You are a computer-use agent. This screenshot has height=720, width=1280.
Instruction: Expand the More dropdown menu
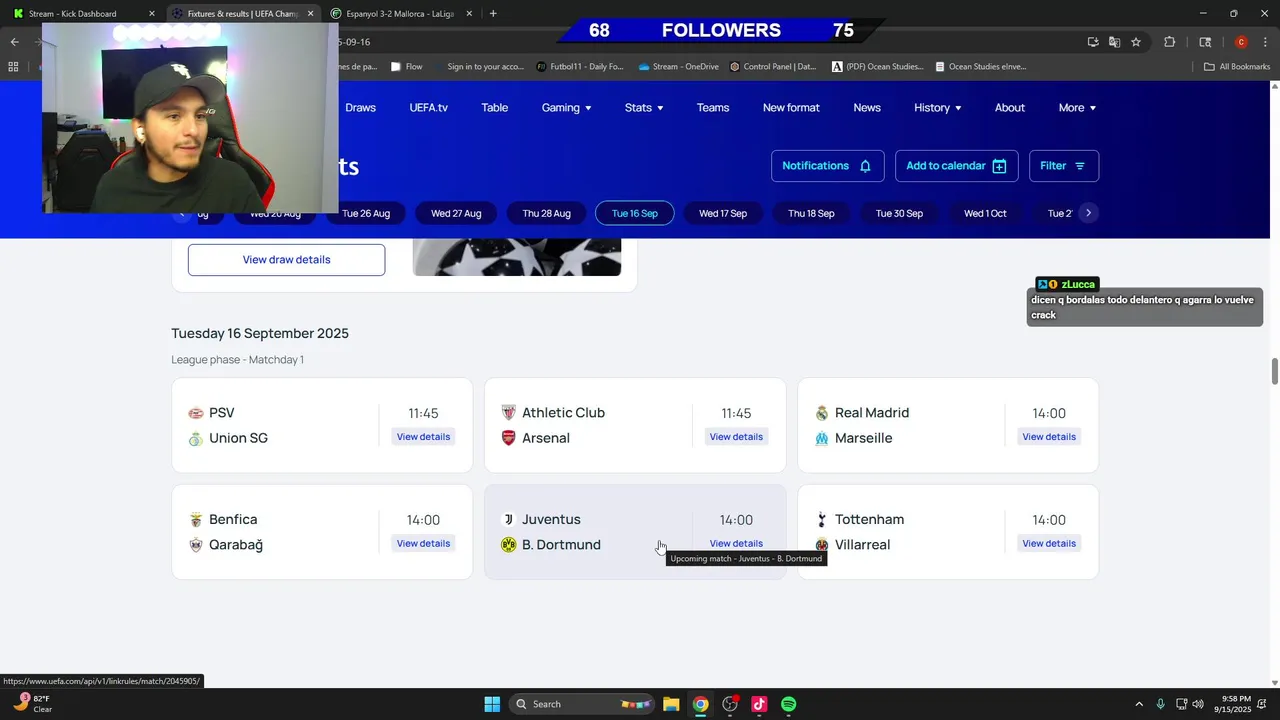pyautogui.click(x=1077, y=108)
